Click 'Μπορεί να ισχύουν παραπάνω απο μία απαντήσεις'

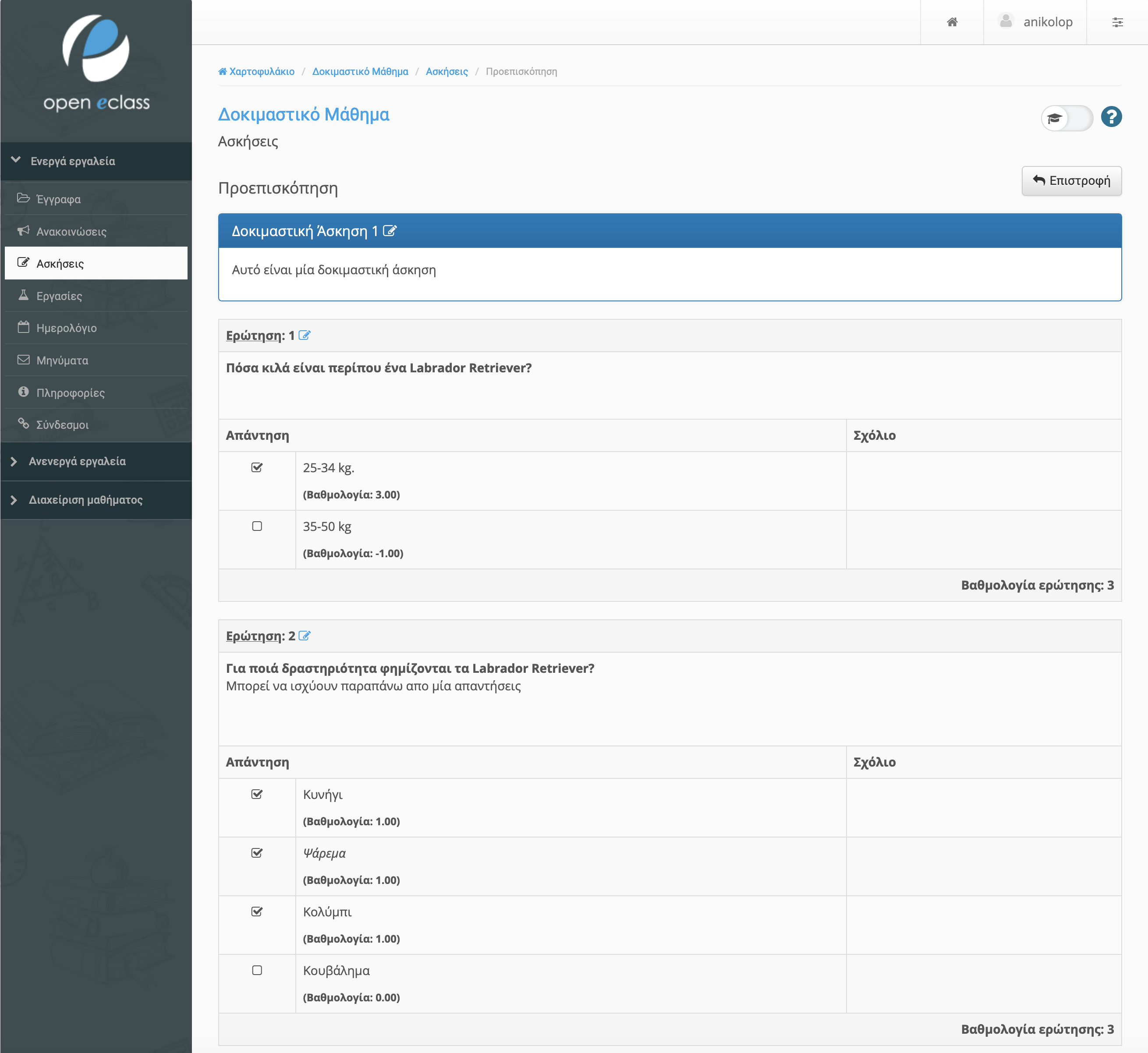coord(373,686)
